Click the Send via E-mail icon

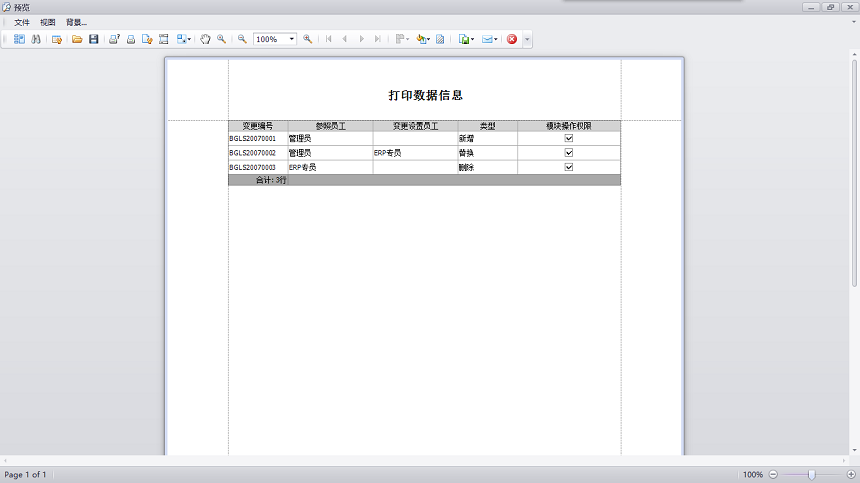[x=486, y=39]
